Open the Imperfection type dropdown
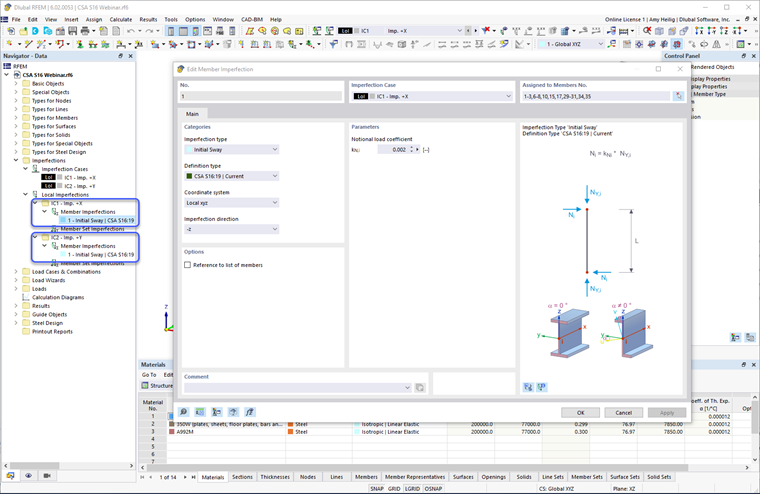 (x=232, y=150)
